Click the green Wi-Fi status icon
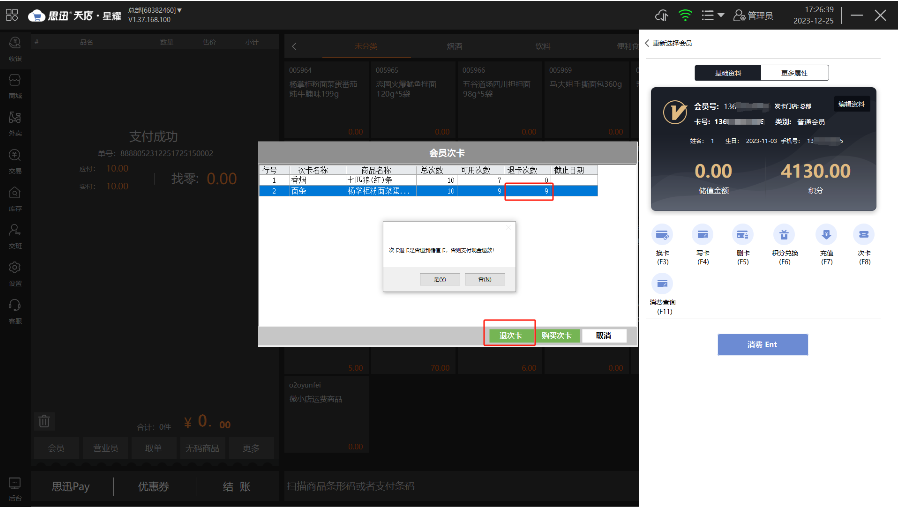 (x=685, y=15)
